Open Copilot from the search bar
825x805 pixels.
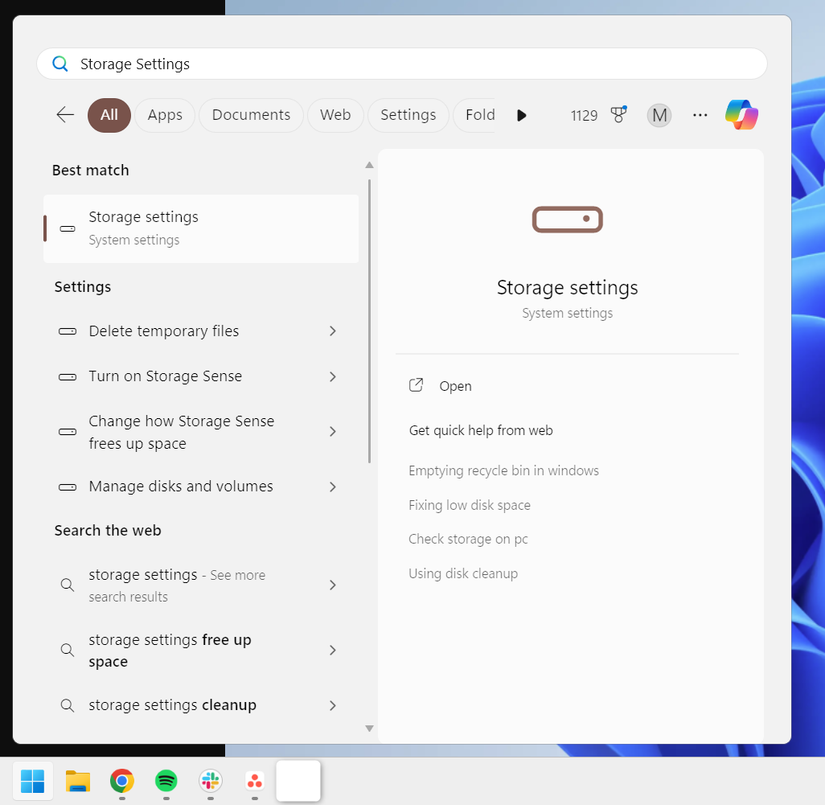pos(741,114)
